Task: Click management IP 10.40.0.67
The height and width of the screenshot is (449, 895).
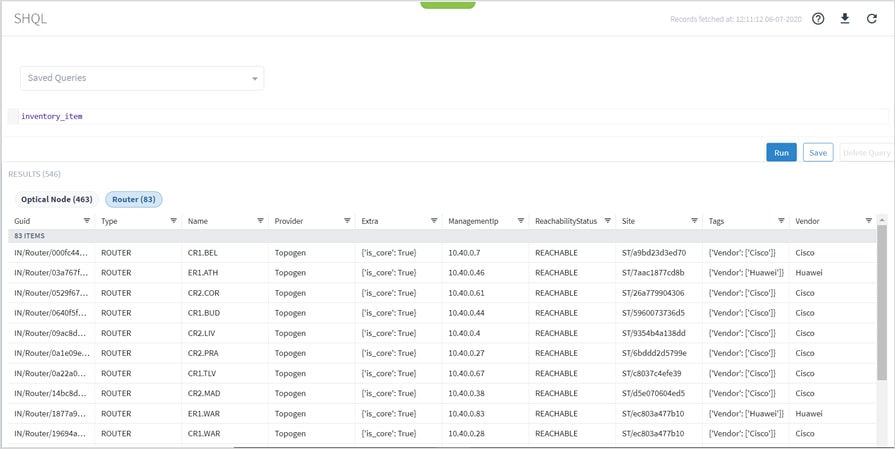Action: 466,373
